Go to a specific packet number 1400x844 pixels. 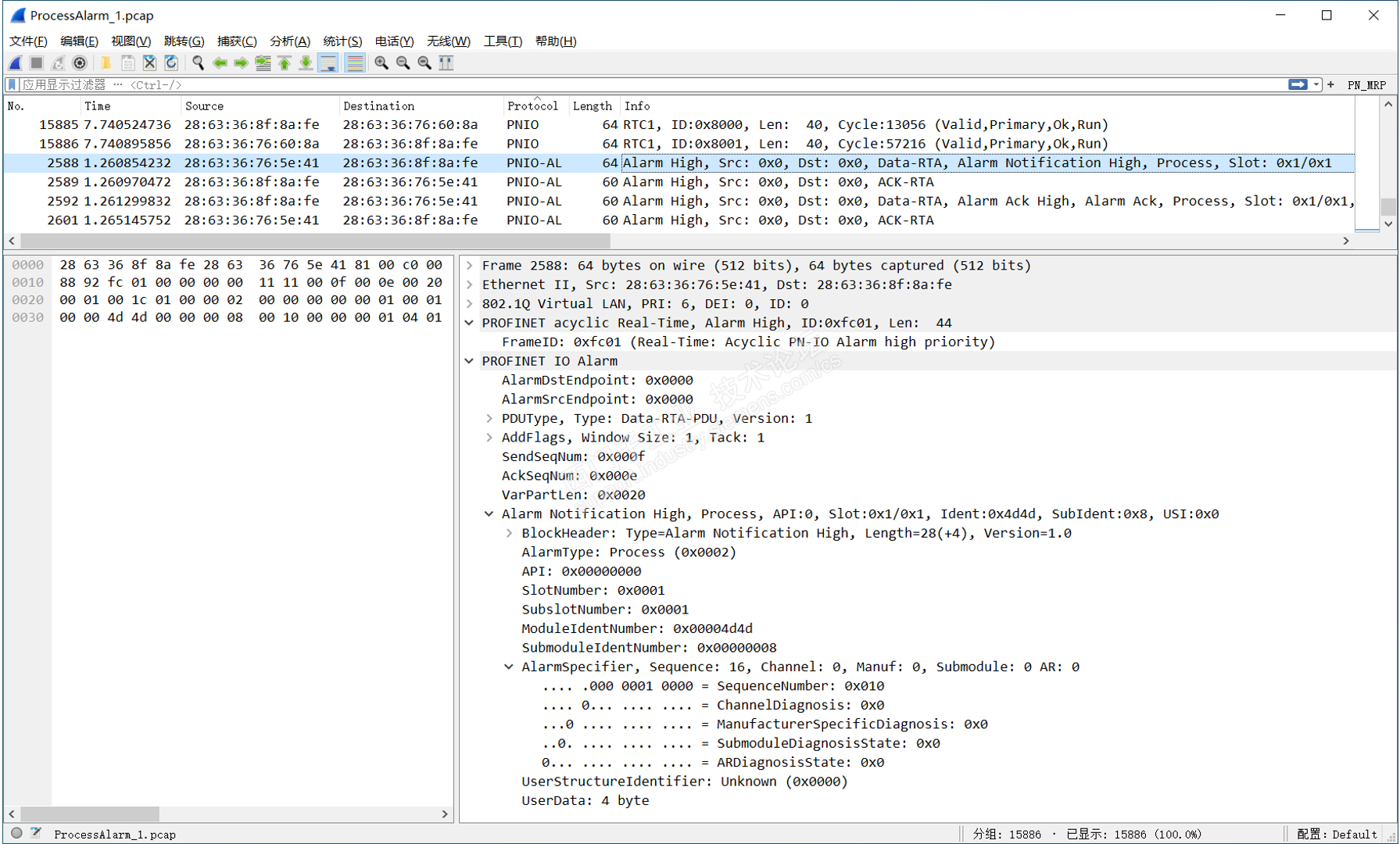click(263, 63)
